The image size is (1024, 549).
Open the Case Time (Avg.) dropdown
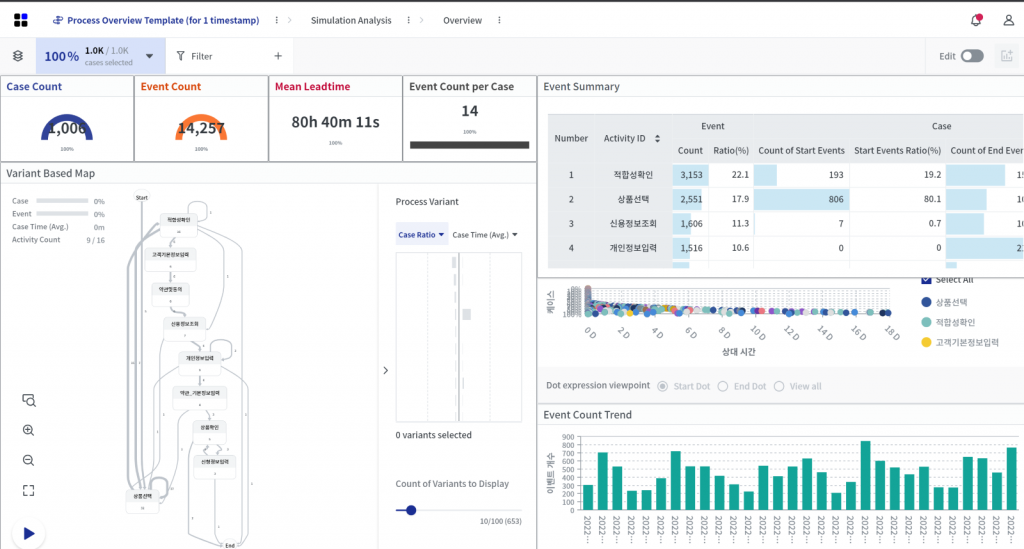[x=485, y=235]
